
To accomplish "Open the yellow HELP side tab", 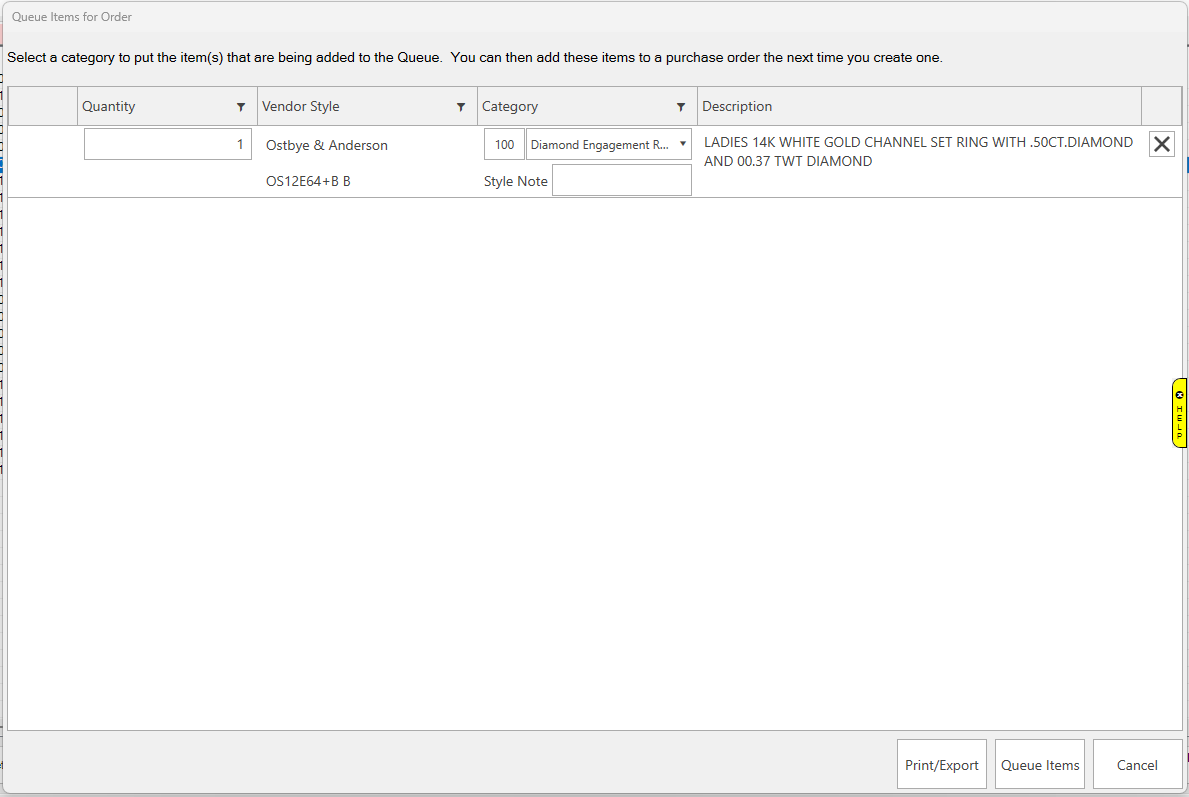I will click(x=1180, y=420).
